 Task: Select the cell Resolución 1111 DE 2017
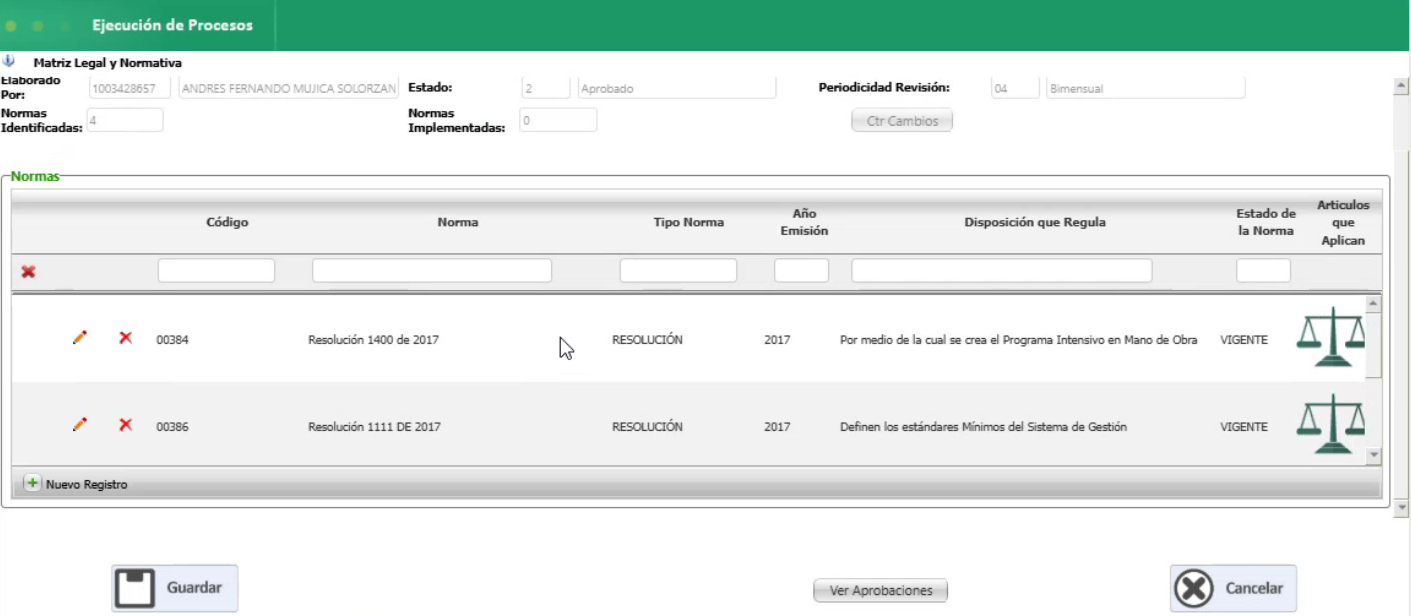[x=374, y=427]
